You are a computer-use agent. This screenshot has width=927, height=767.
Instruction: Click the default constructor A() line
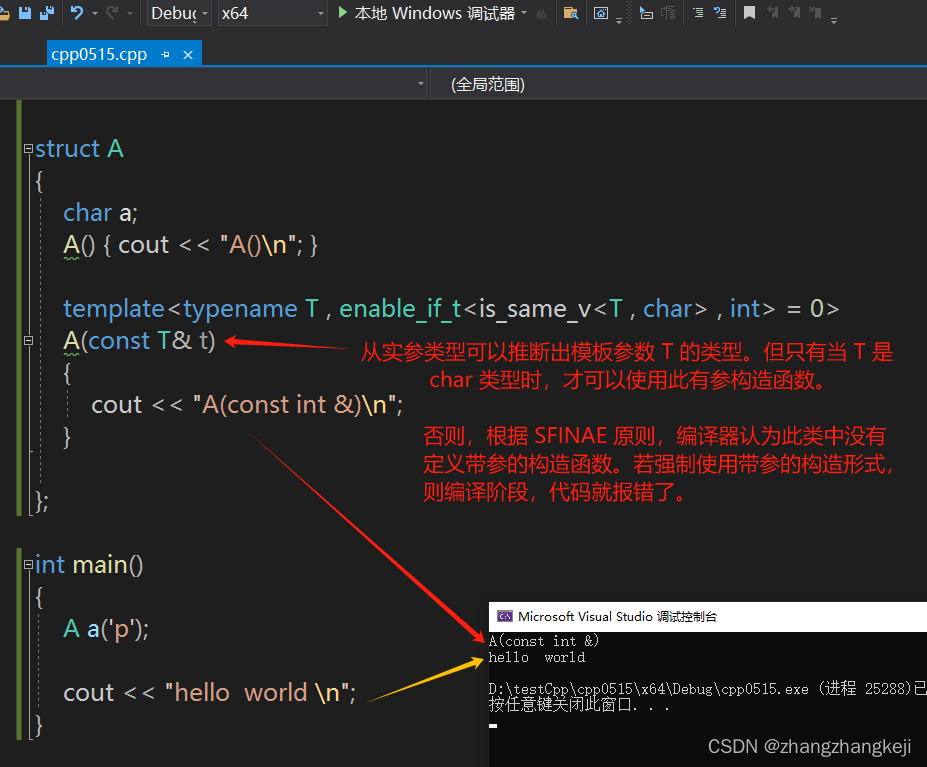tap(190, 245)
